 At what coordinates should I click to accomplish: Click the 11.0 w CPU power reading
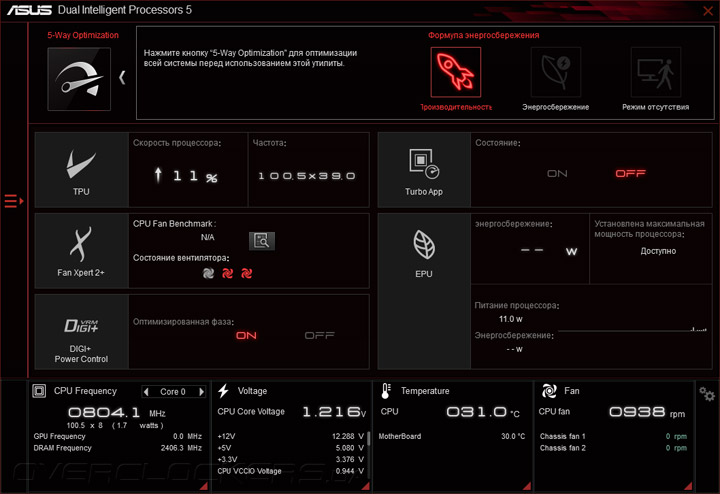pos(511,319)
